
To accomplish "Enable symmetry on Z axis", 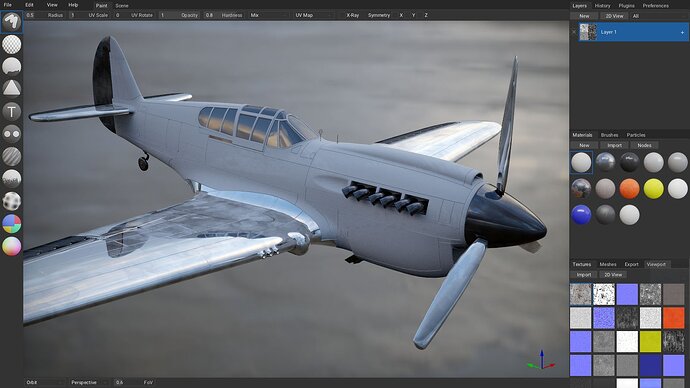I will [426, 15].
